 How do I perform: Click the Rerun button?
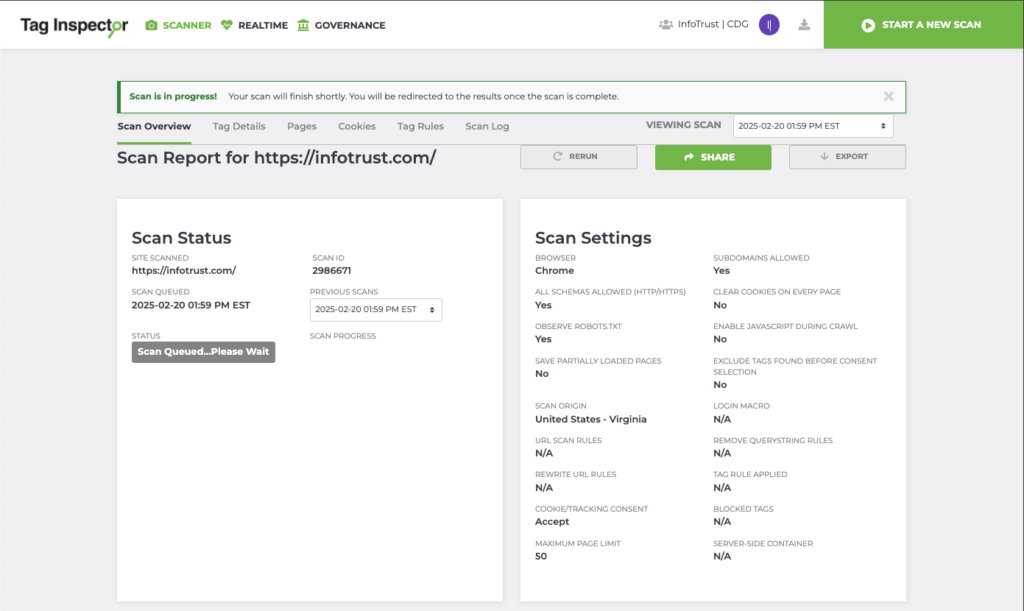(x=578, y=157)
